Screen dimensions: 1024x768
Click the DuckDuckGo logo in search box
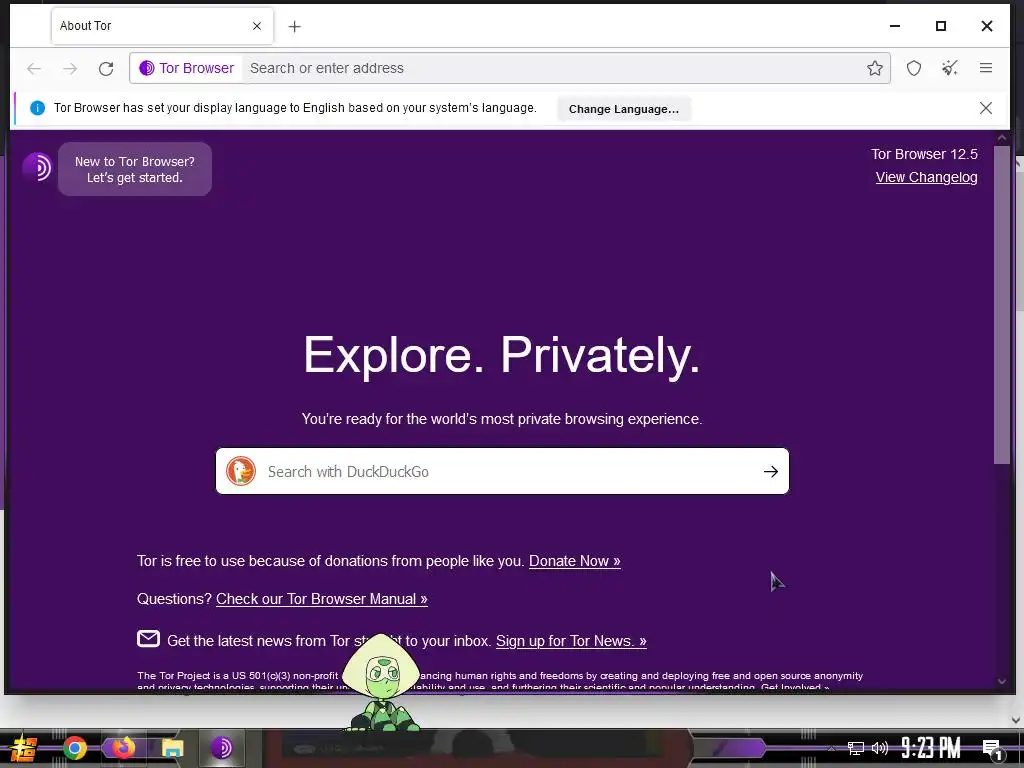(240, 472)
